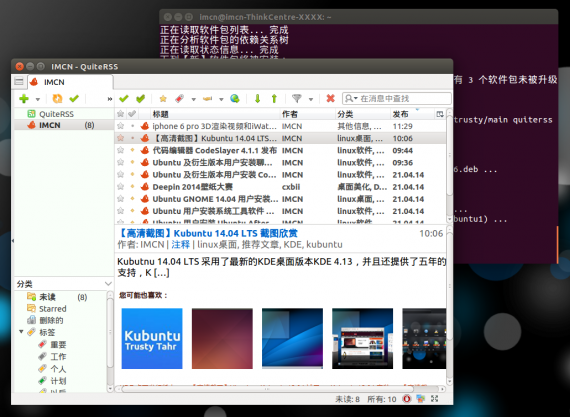The image size is (570, 417).
Task: Click the gold star icon in news toolbar
Action: (x=163, y=99)
